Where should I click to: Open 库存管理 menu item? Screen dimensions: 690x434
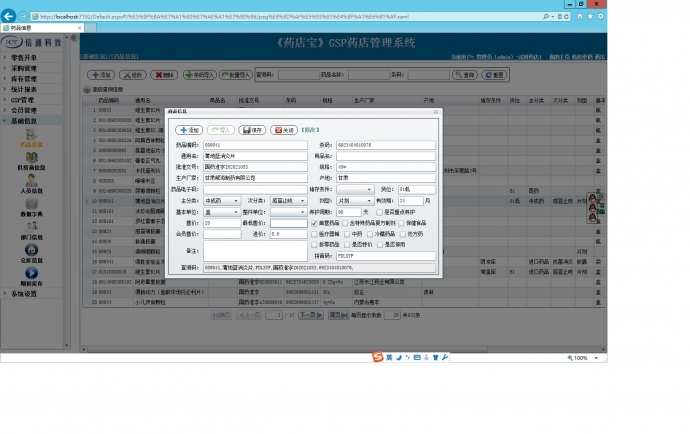click(x=24, y=79)
